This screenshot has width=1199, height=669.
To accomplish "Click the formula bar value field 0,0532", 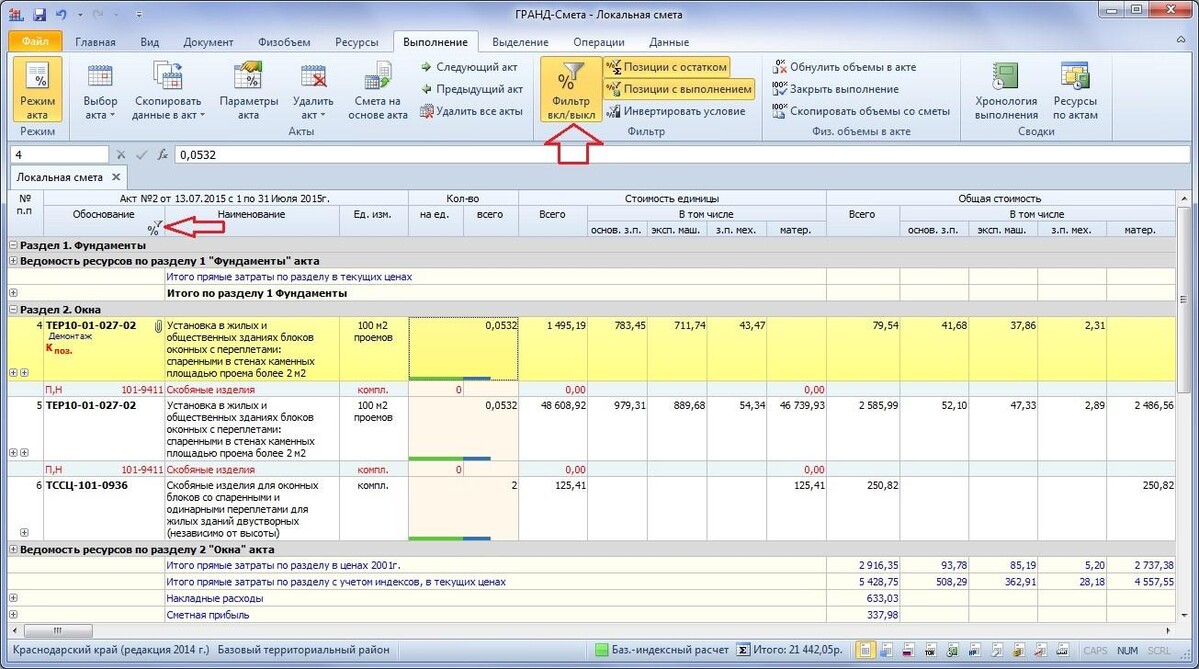I will (x=681, y=154).
